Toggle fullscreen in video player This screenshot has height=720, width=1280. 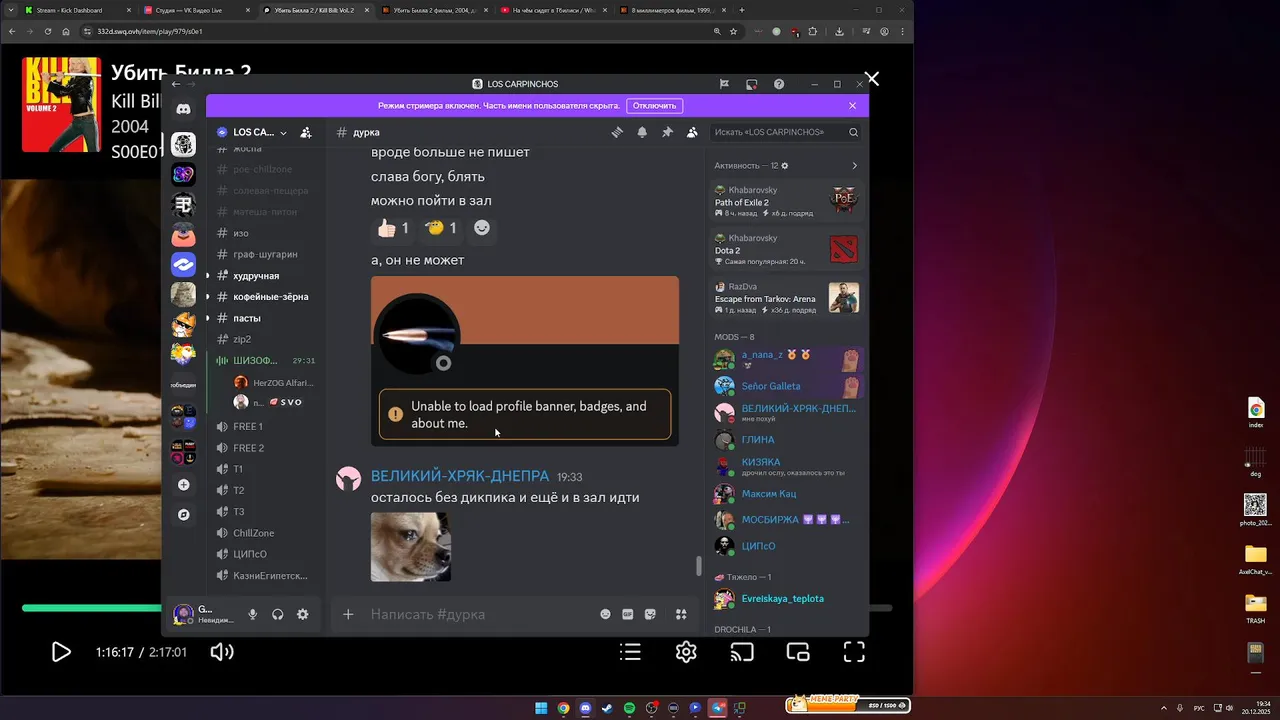[x=854, y=652]
